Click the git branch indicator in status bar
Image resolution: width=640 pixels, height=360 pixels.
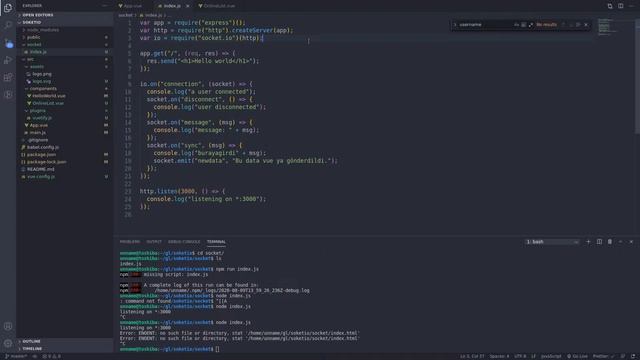tap(16, 356)
